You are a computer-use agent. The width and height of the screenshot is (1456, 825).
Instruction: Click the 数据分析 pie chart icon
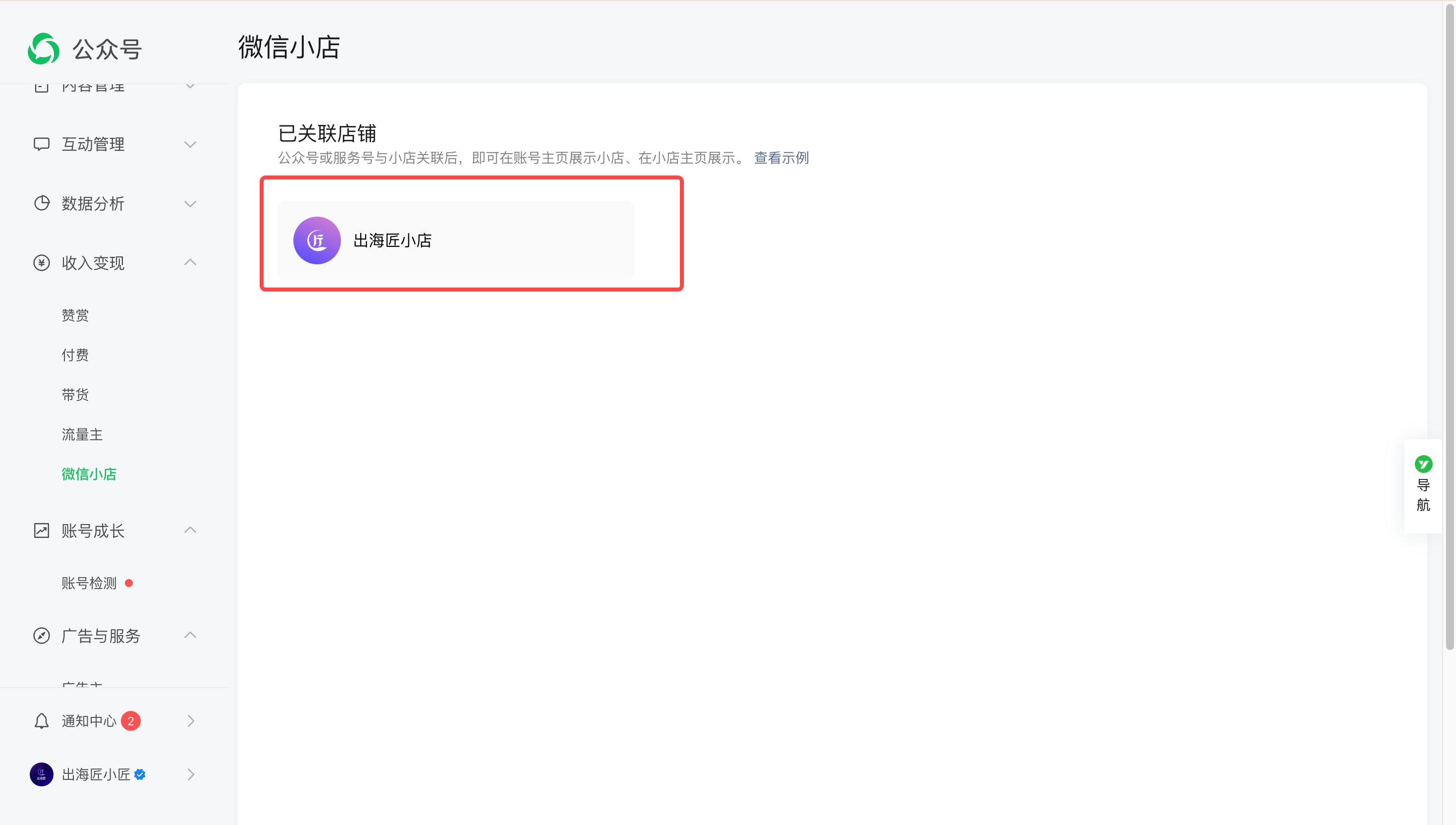coord(41,203)
